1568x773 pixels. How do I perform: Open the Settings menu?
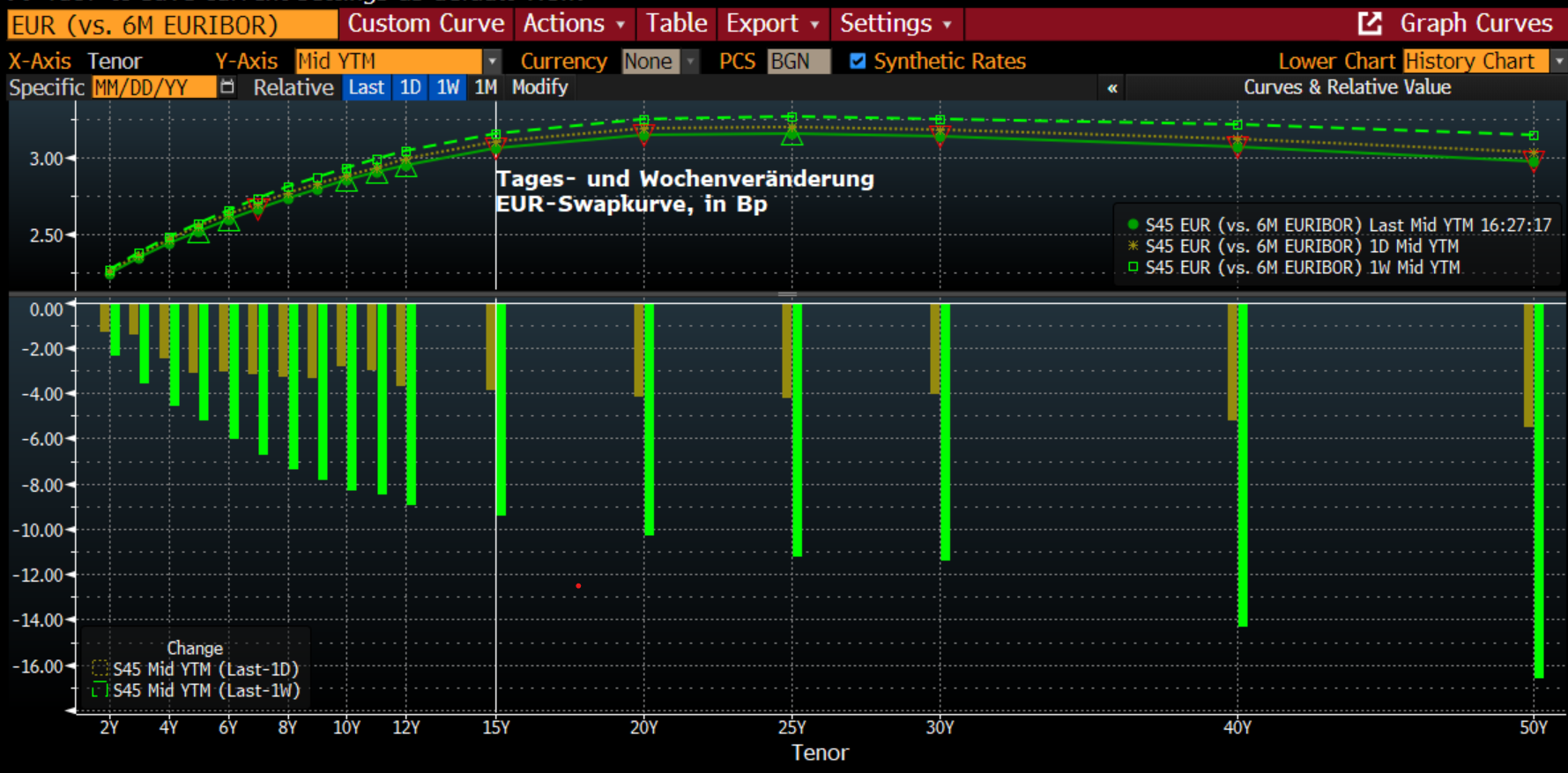tap(895, 24)
